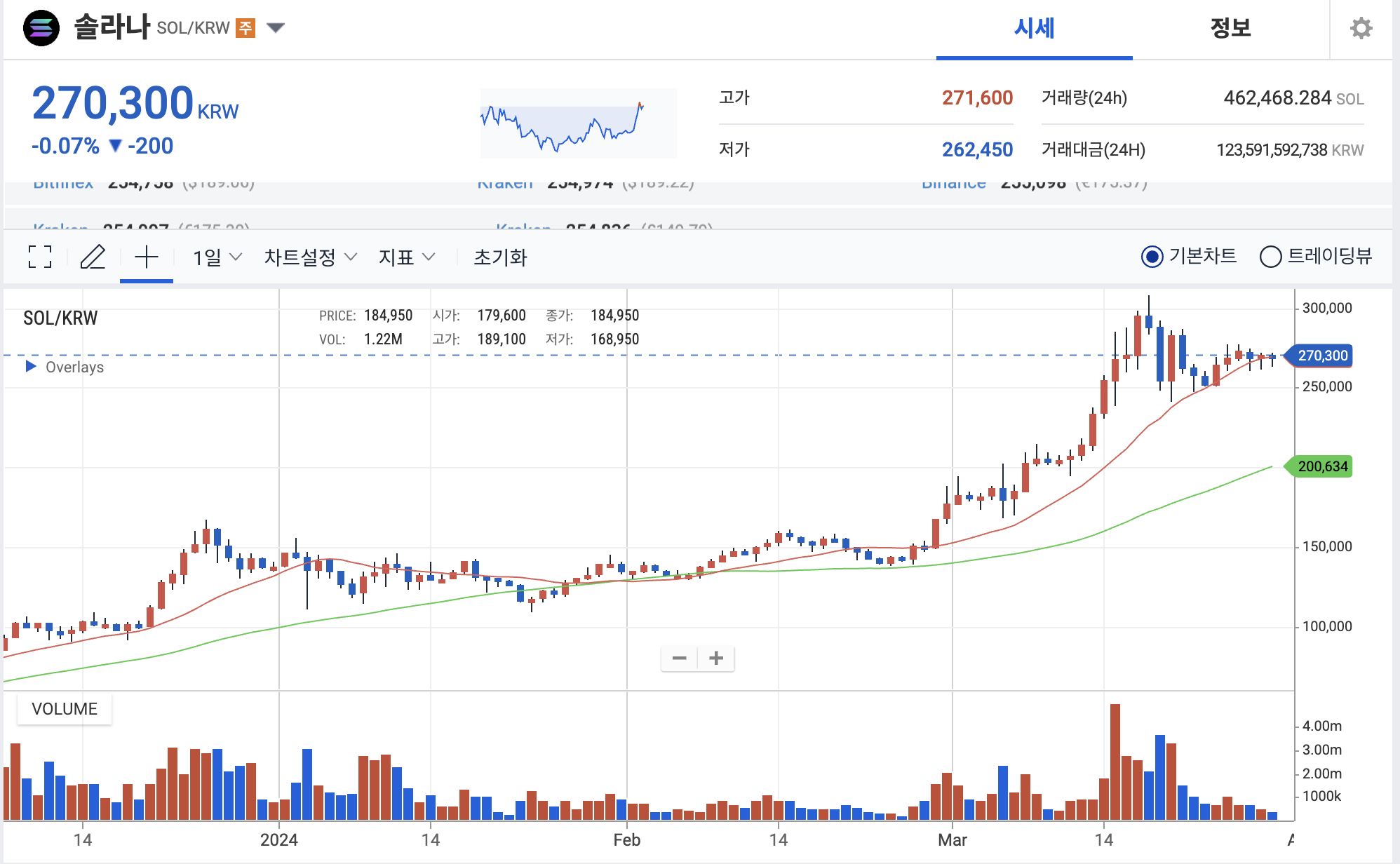Switch to the 시세 tab
Viewport: 1400px width, 864px height.
click(1034, 28)
